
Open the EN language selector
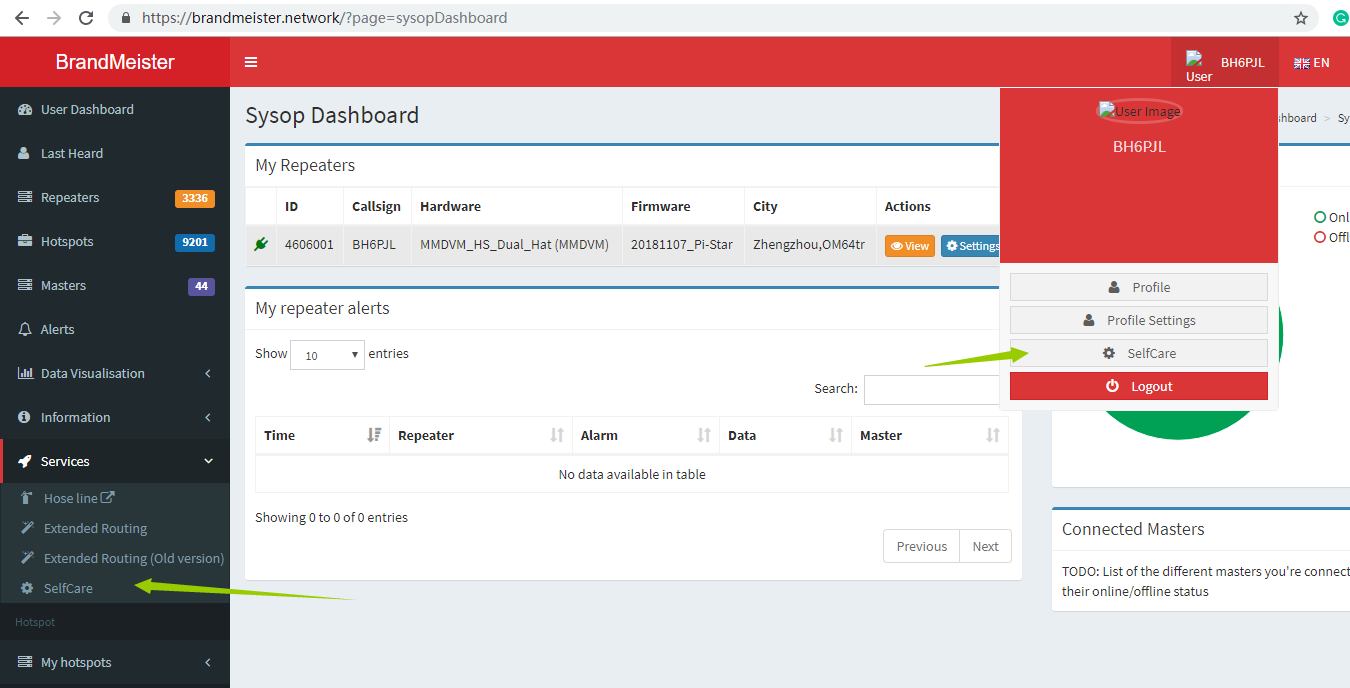coord(1312,62)
